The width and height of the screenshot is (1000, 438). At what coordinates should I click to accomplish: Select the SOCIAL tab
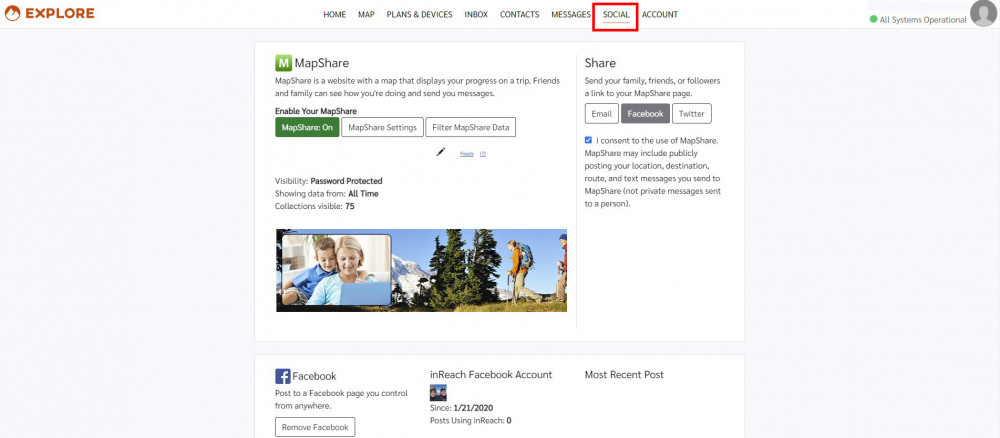click(x=616, y=14)
